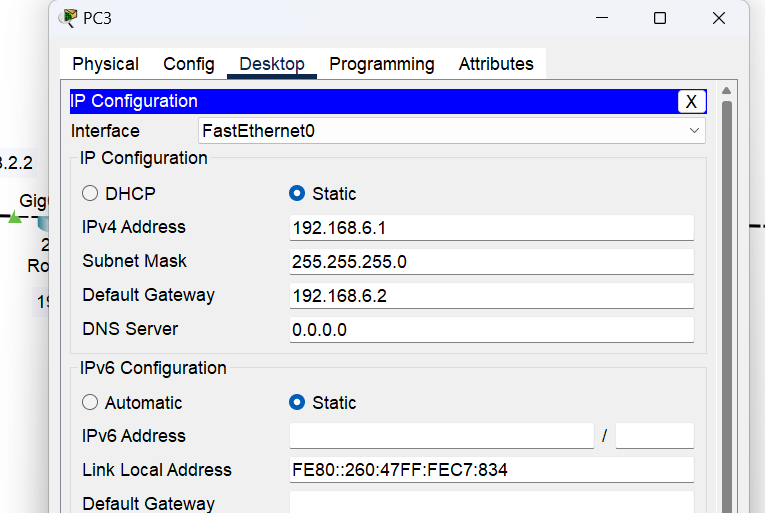Click the IPv4 Address field
The width and height of the screenshot is (765, 513).
pos(491,228)
